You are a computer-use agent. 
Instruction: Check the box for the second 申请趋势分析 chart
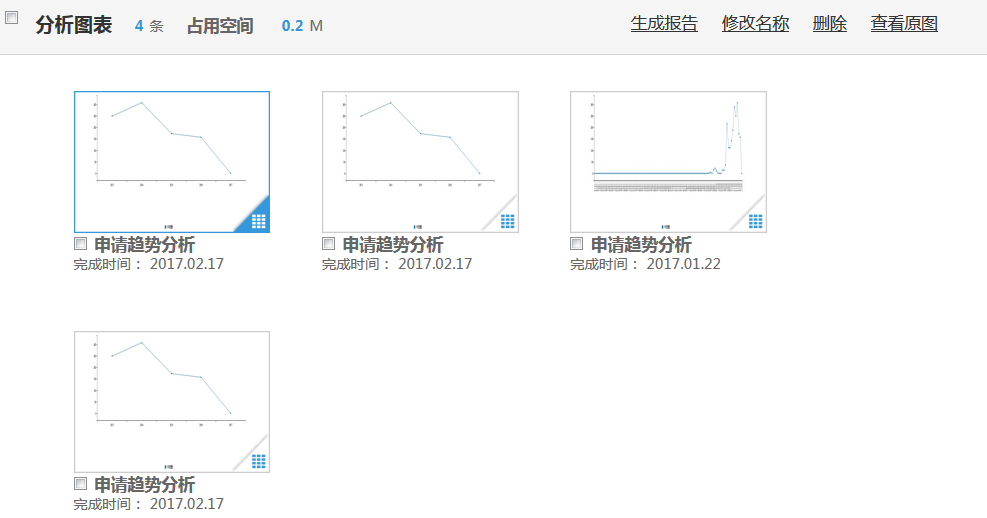pos(329,244)
